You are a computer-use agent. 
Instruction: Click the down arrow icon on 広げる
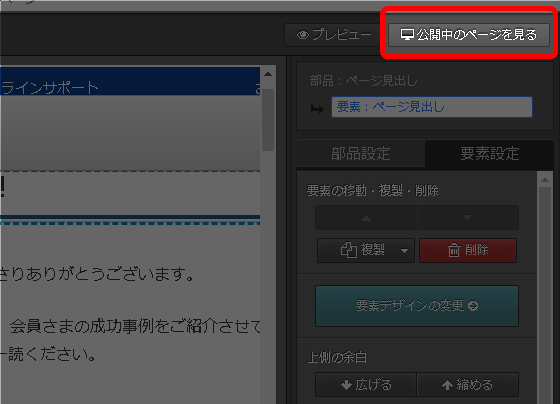[346, 385]
